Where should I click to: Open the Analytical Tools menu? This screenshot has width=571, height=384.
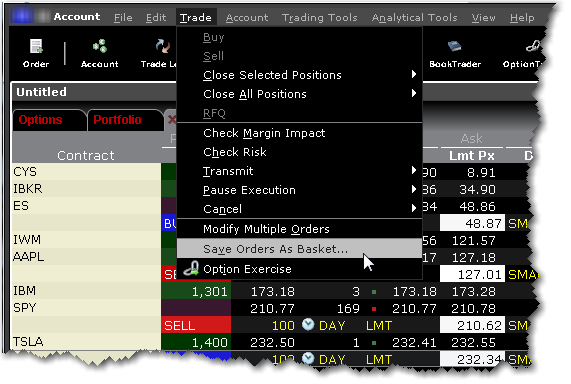pyautogui.click(x=414, y=17)
